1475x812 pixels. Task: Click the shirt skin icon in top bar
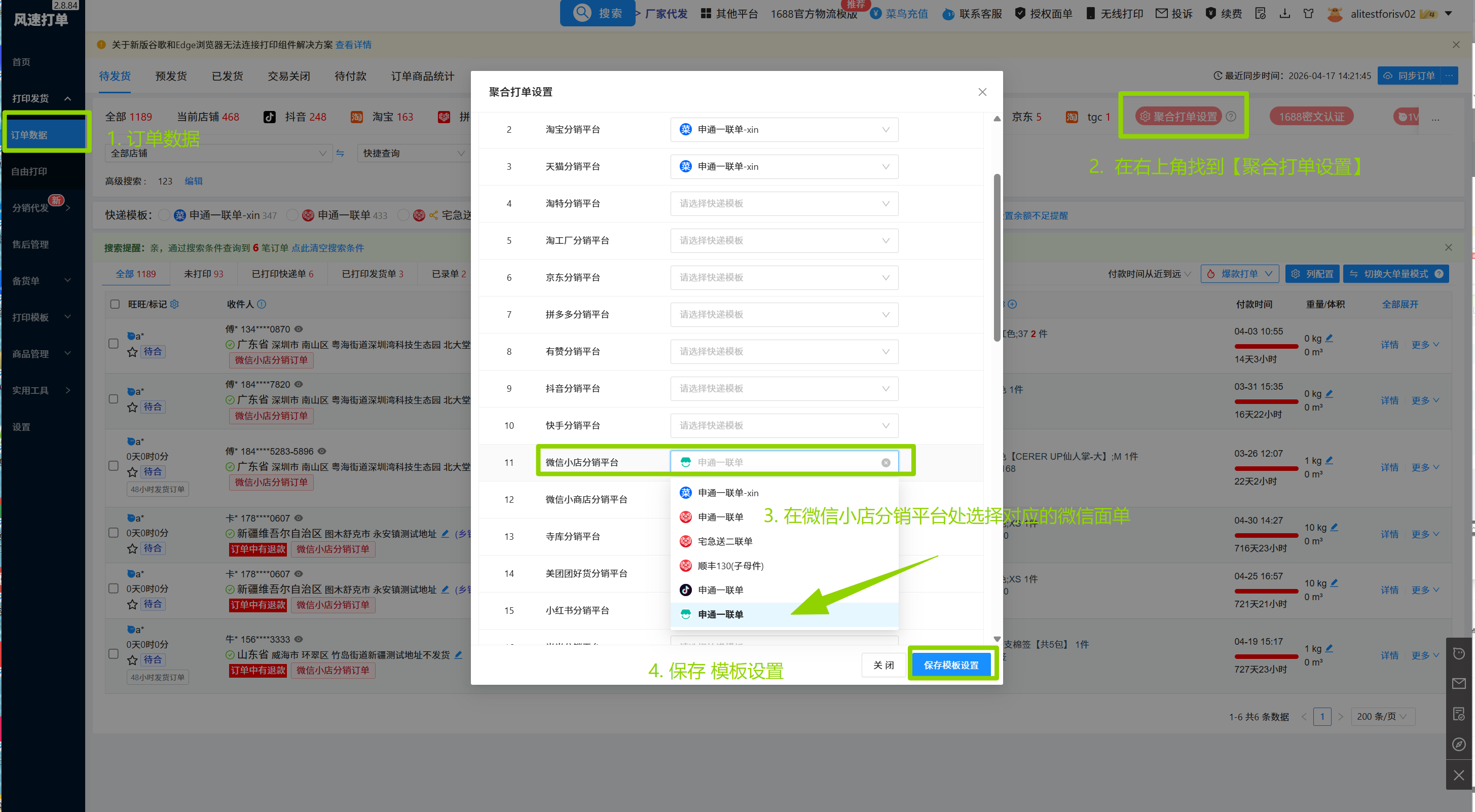[x=1308, y=13]
